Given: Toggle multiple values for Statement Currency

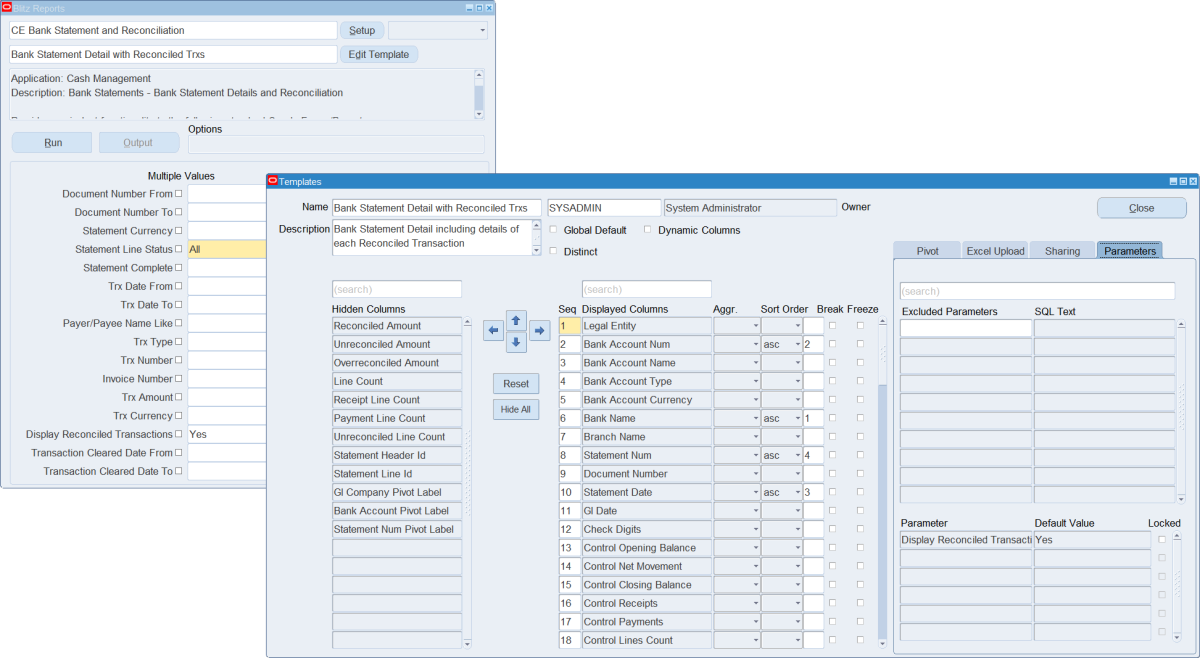Looking at the screenshot, I should tap(179, 231).
